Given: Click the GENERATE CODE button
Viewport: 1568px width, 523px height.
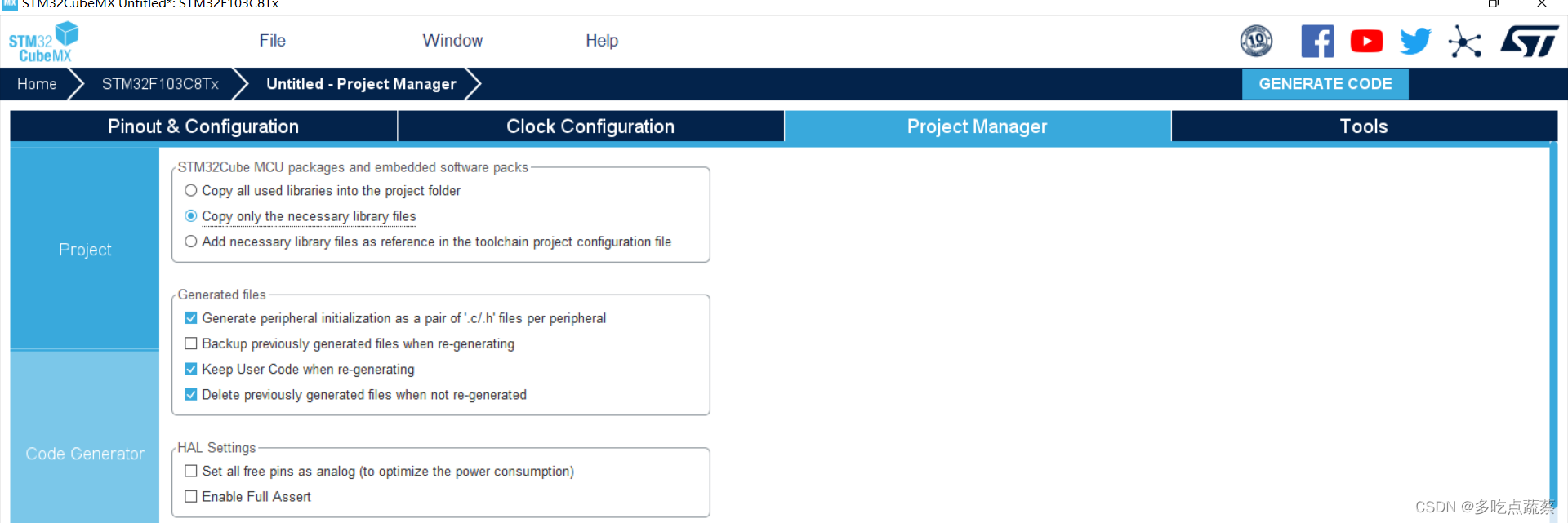Looking at the screenshot, I should 1325,84.
